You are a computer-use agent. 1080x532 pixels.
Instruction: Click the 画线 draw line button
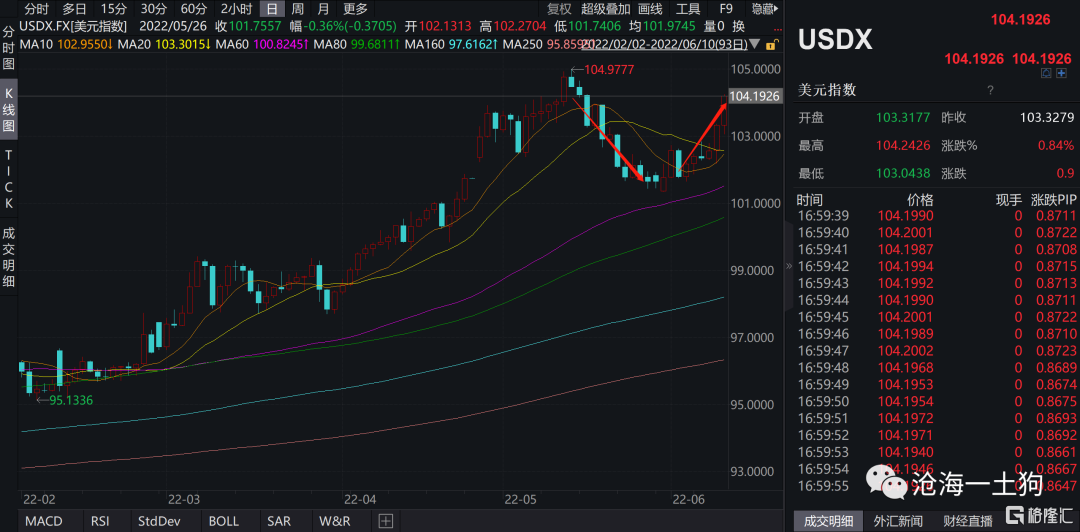[x=650, y=9]
